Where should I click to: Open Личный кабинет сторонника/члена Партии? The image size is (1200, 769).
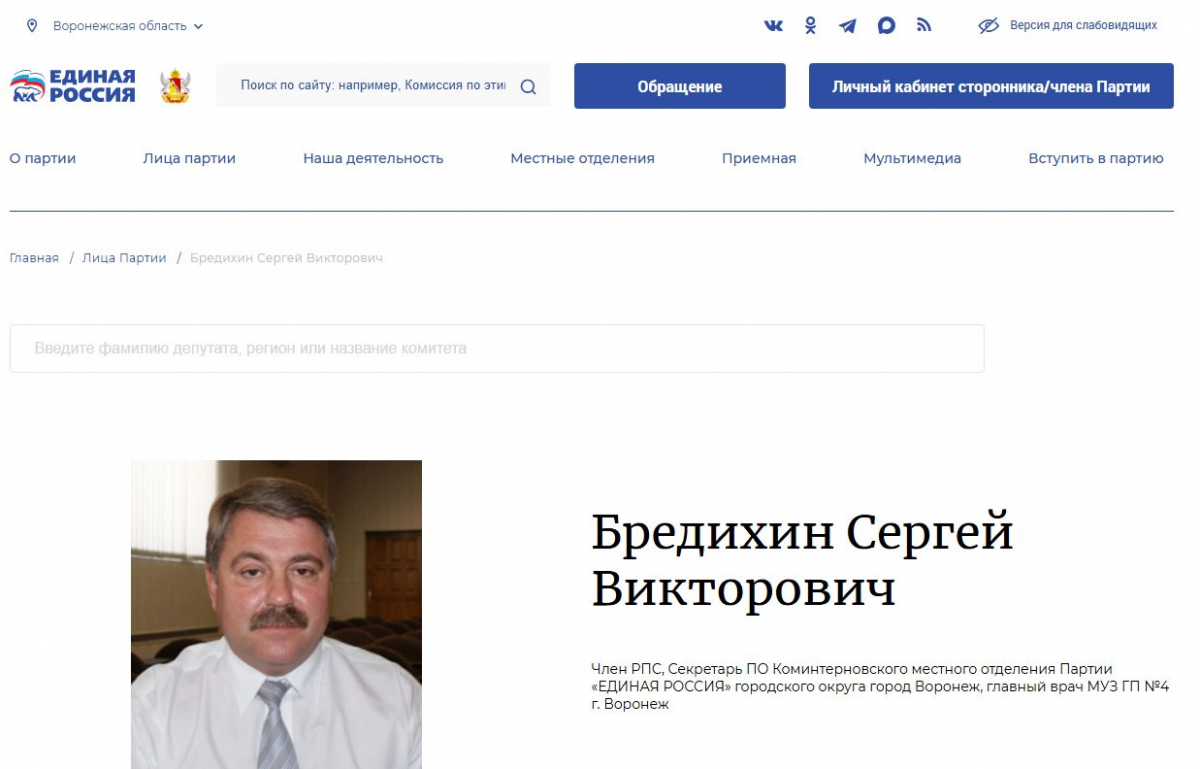(x=990, y=87)
